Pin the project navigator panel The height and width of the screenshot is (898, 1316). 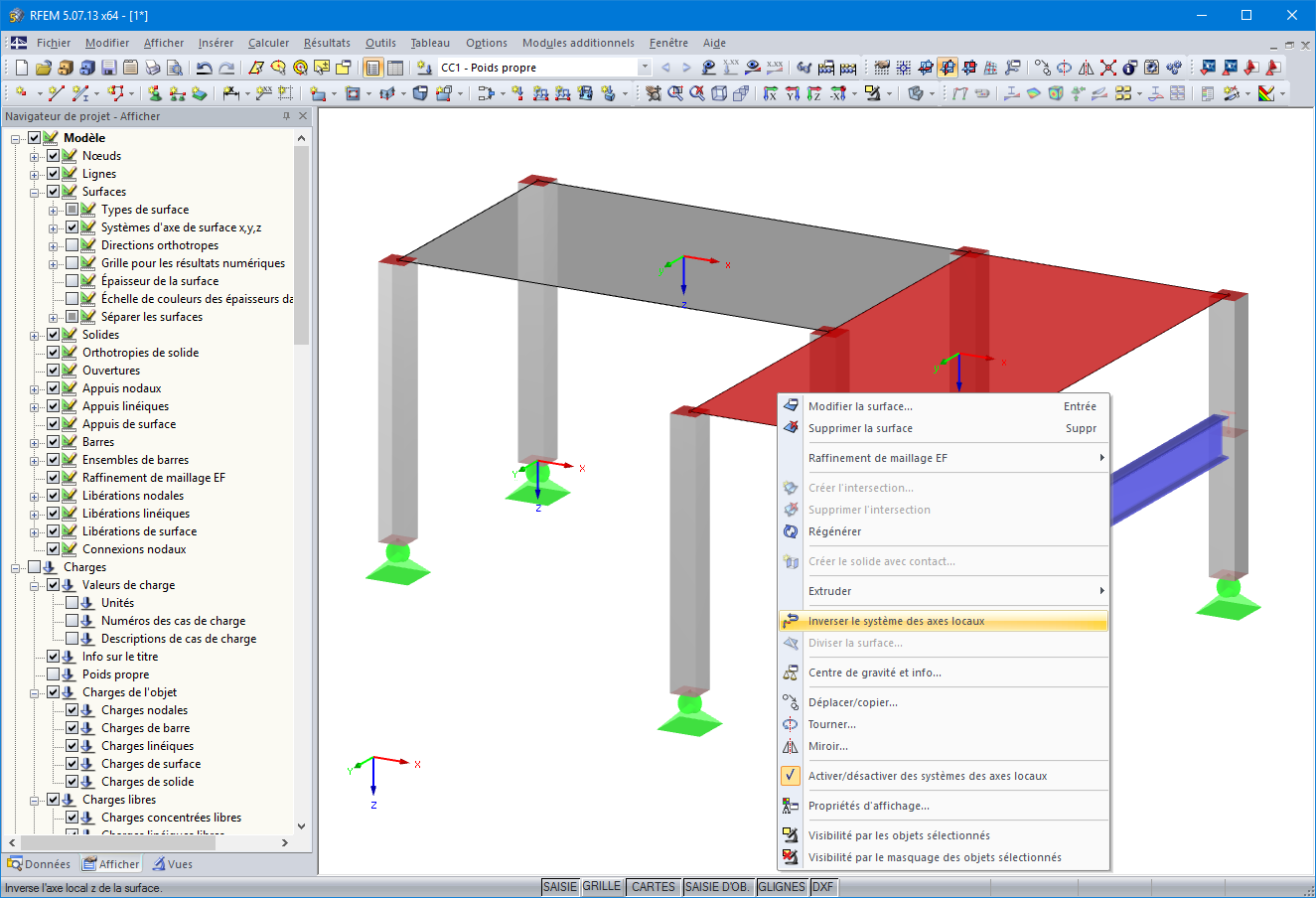286,116
